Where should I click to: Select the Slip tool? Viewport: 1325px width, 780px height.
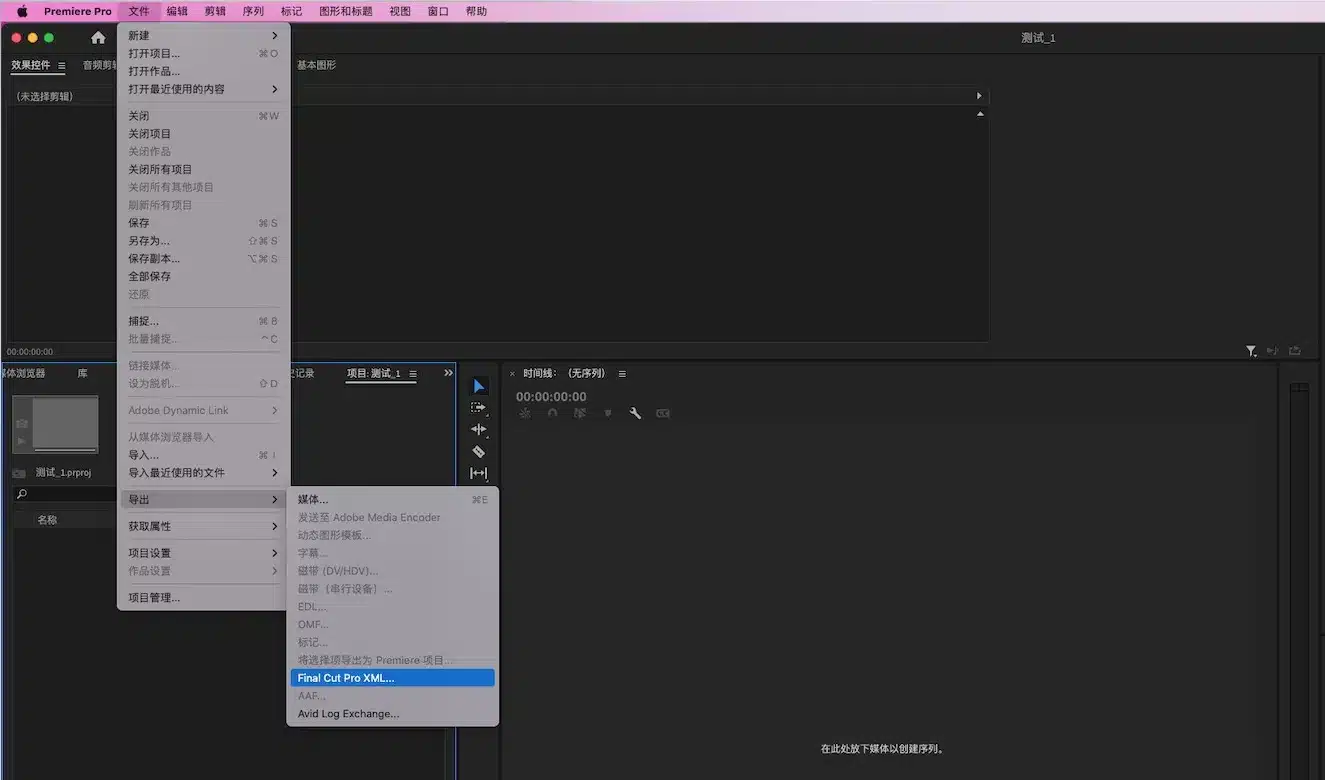[479, 473]
